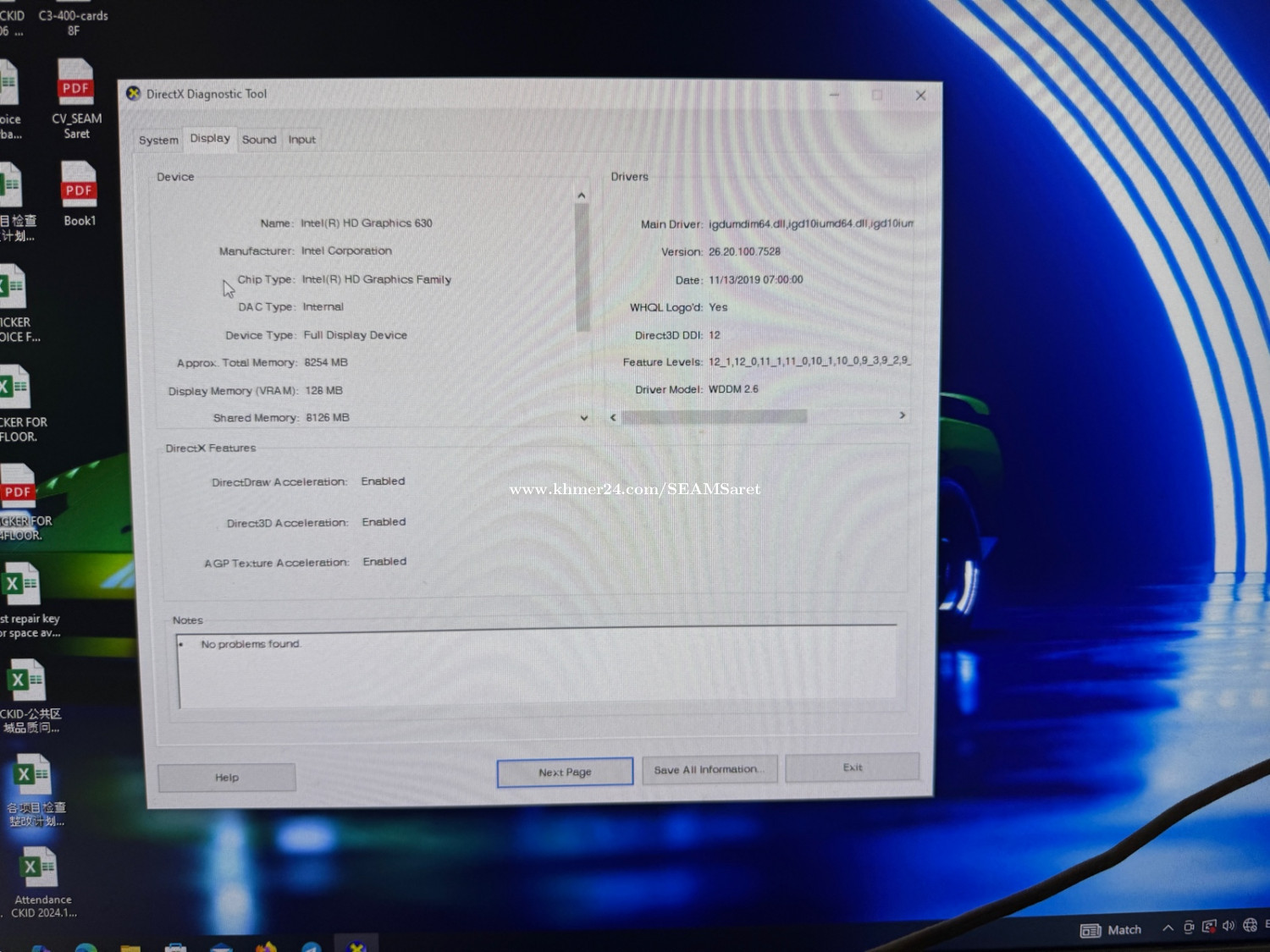Click the Match input method indicator
The height and width of the screenshot is (952, 1270).
tap(1111, 930)
